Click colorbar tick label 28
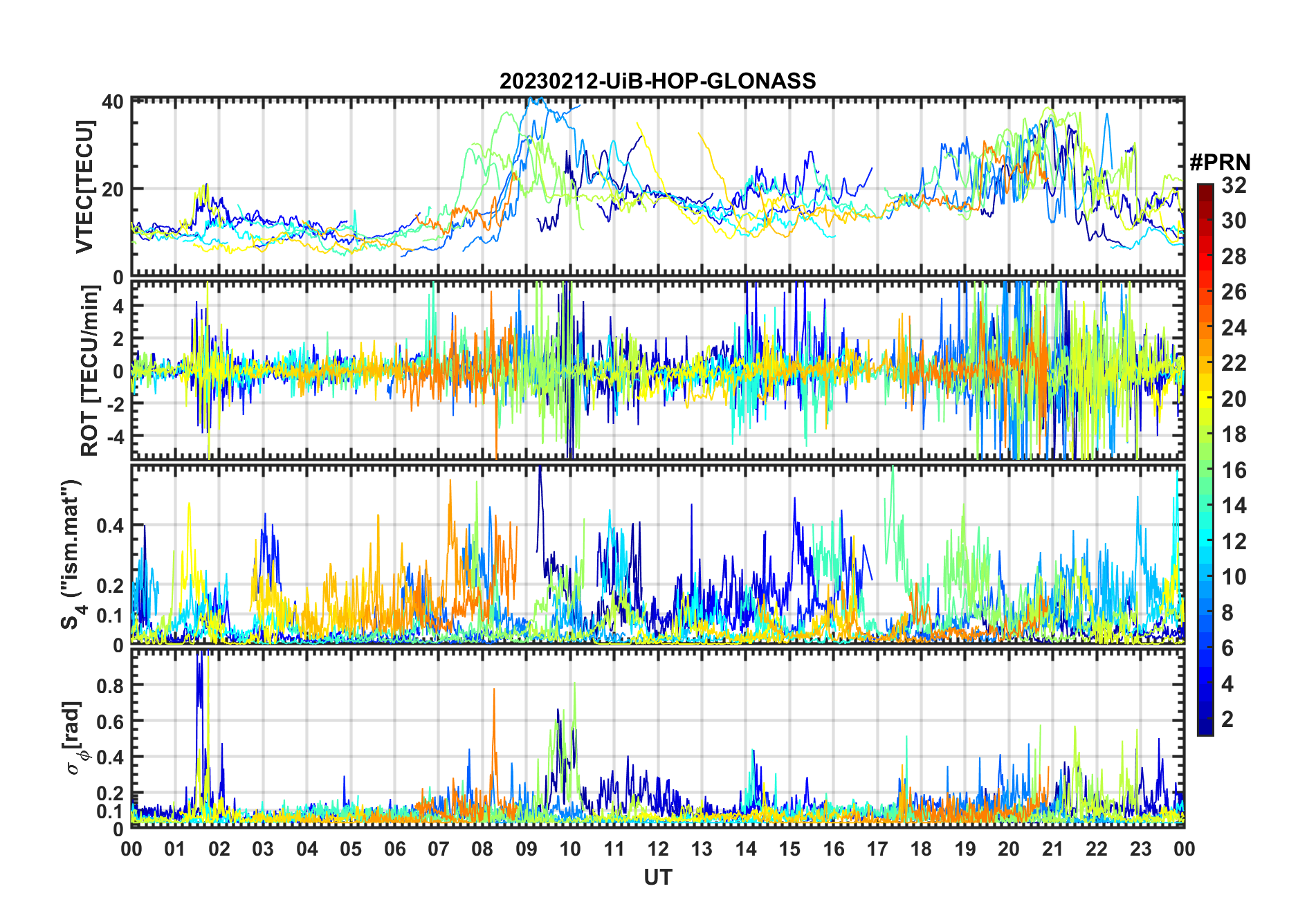The width and height of the screenshot is (1316, 920). 1234,257
